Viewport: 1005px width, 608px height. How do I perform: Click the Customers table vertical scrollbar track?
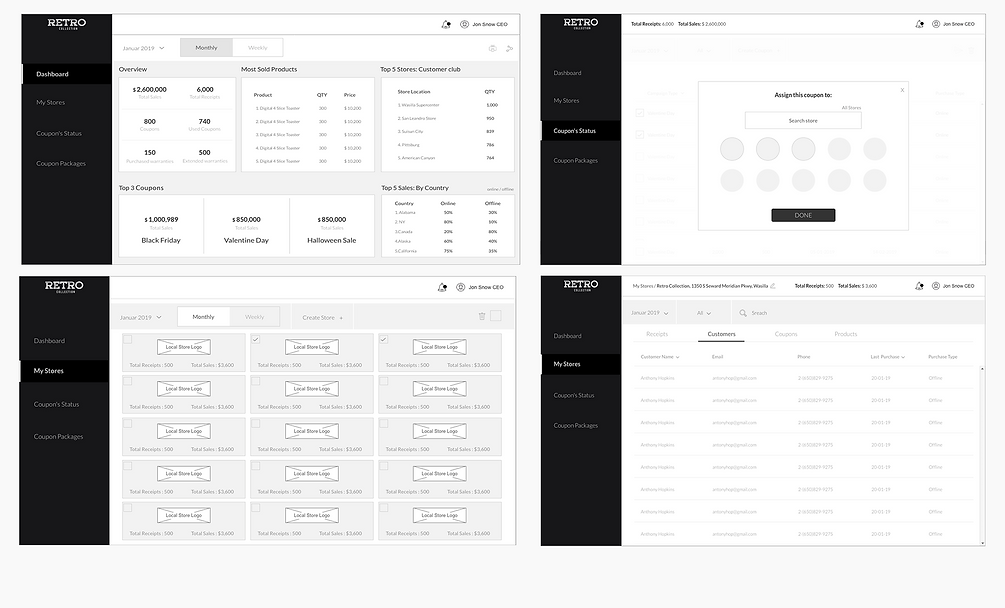982,456
